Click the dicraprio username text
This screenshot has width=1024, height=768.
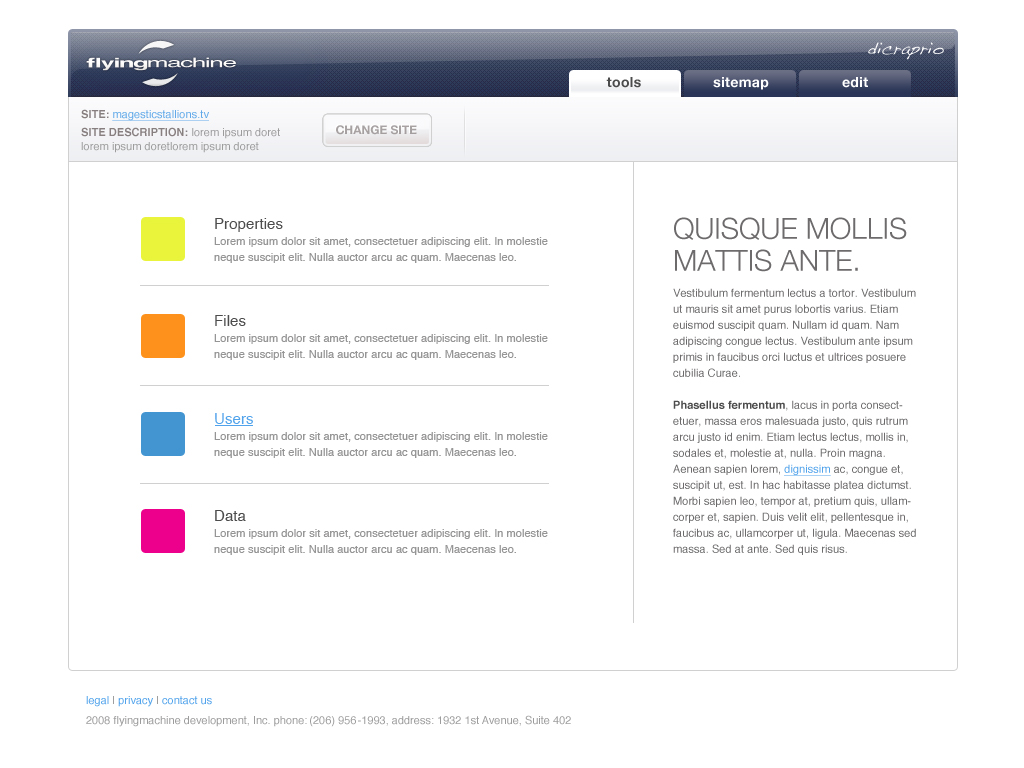click(x=906, y=50)
